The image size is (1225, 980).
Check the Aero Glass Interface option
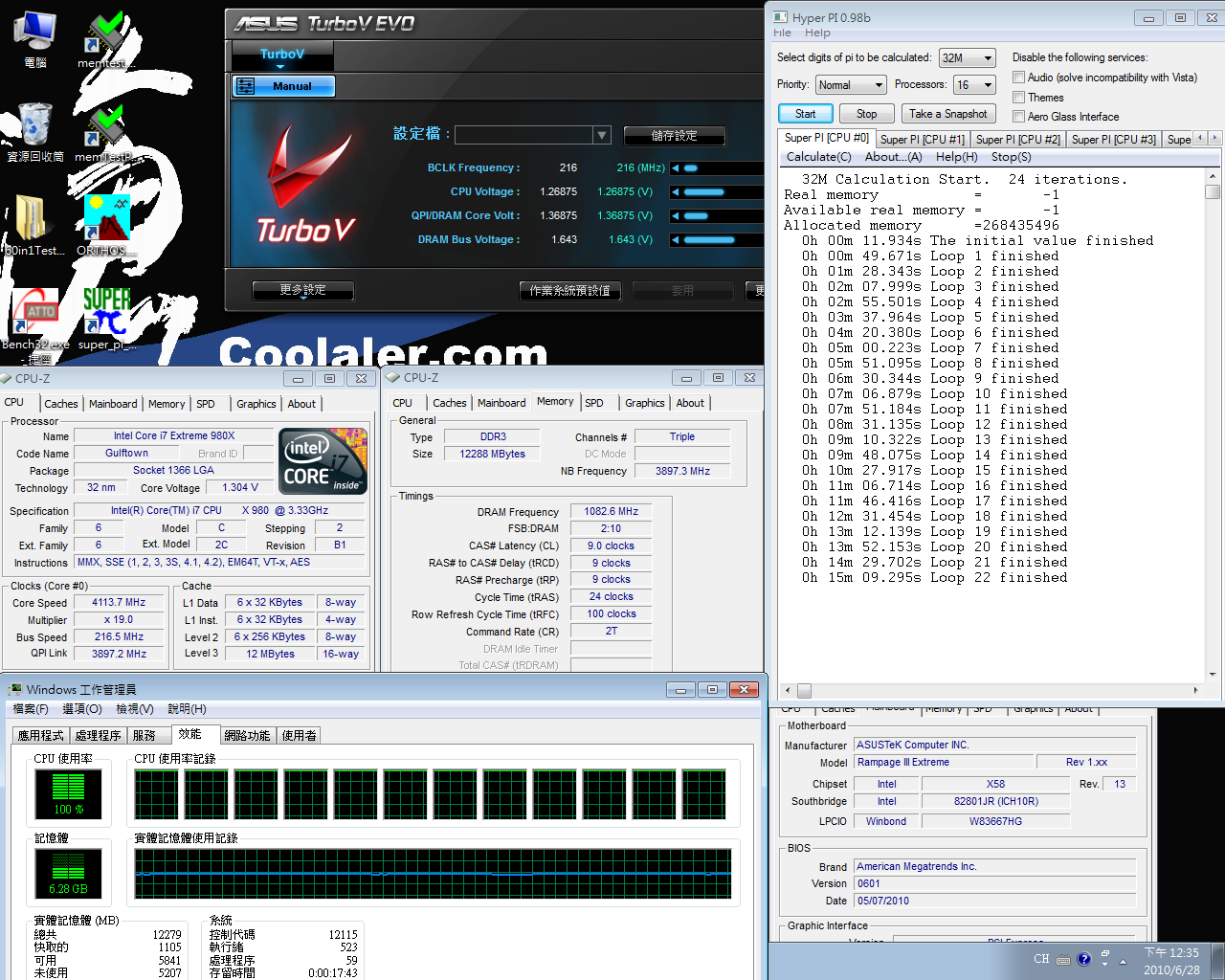pyautogui.click(x=1018, y=117)
